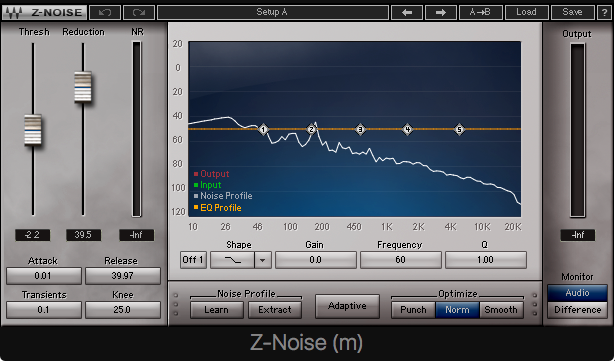Click the green Input legend entry
The height and width of the screenshot is (361, 615).
point(207,185)
